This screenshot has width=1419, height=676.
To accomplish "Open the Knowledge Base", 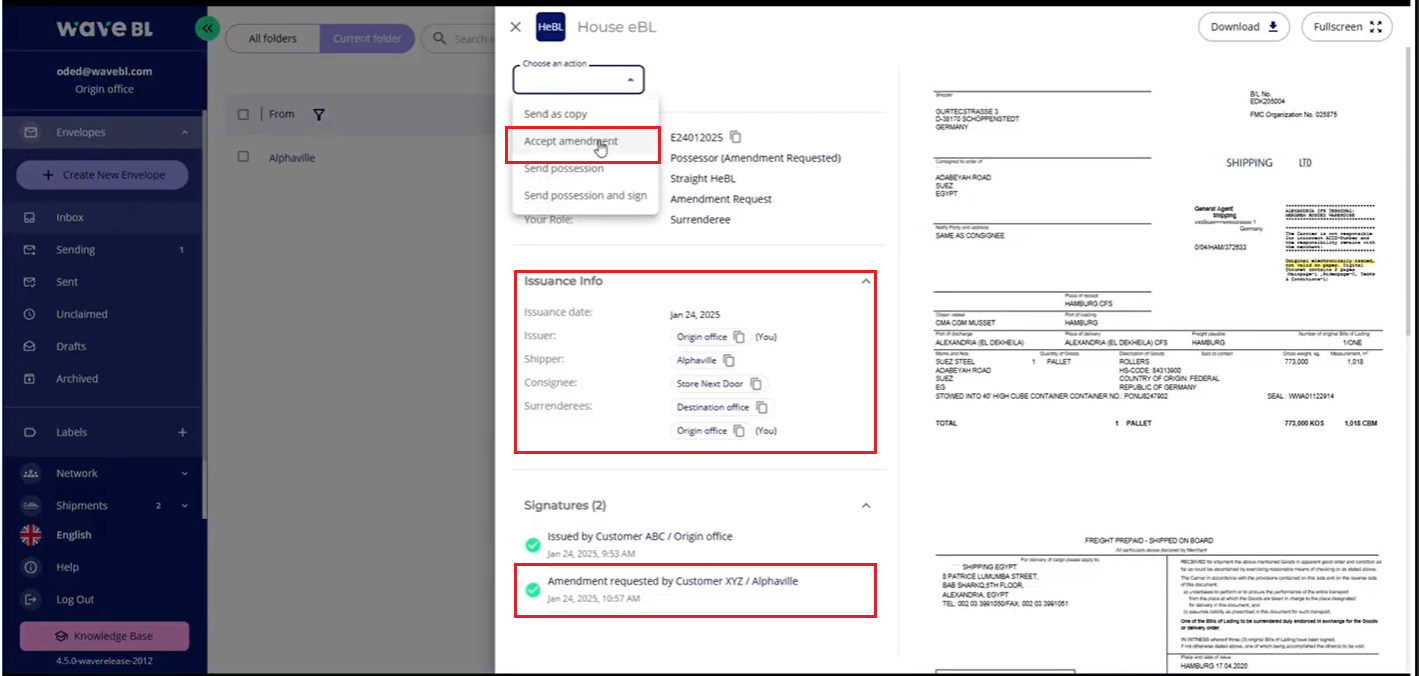I will tap(104, 636).
